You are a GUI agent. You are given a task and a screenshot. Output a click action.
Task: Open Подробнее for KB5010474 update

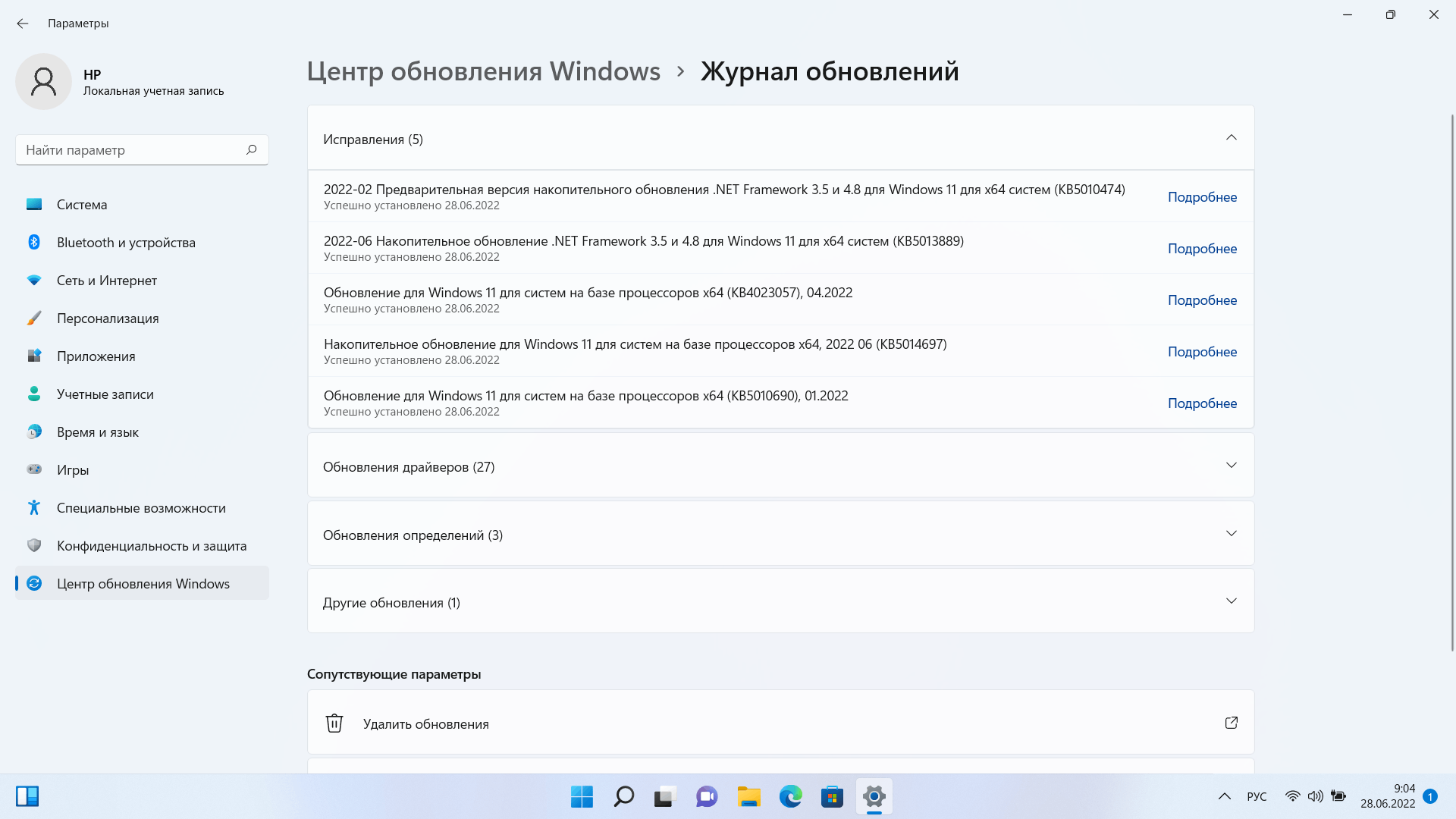click(x=1202, y=197)
